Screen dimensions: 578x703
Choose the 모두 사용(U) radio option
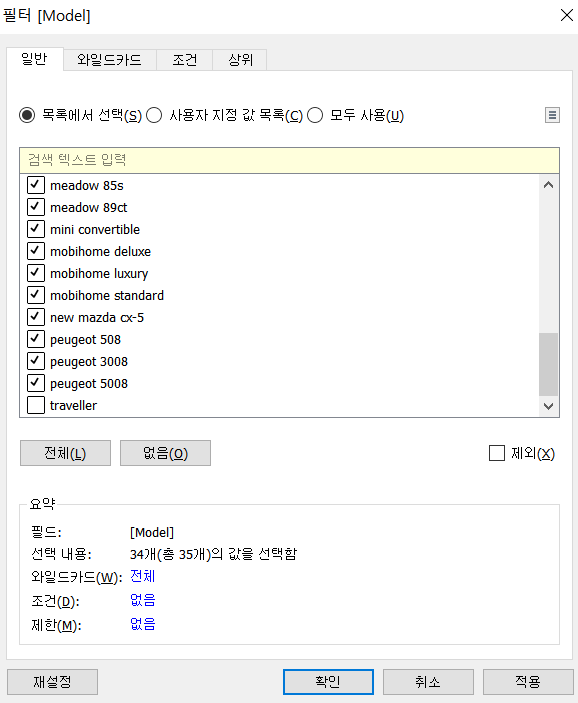[315, 115]
